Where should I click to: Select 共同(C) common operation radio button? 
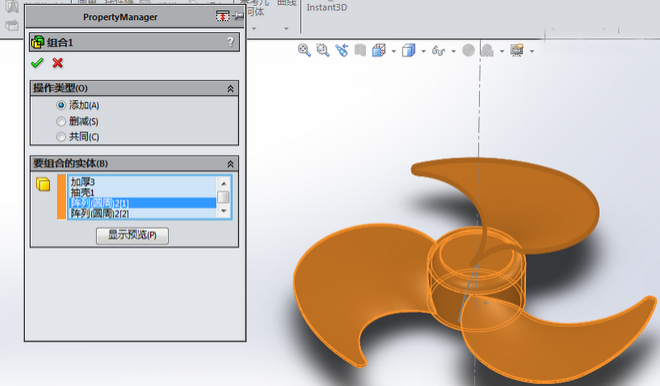(x=61, y=136)
